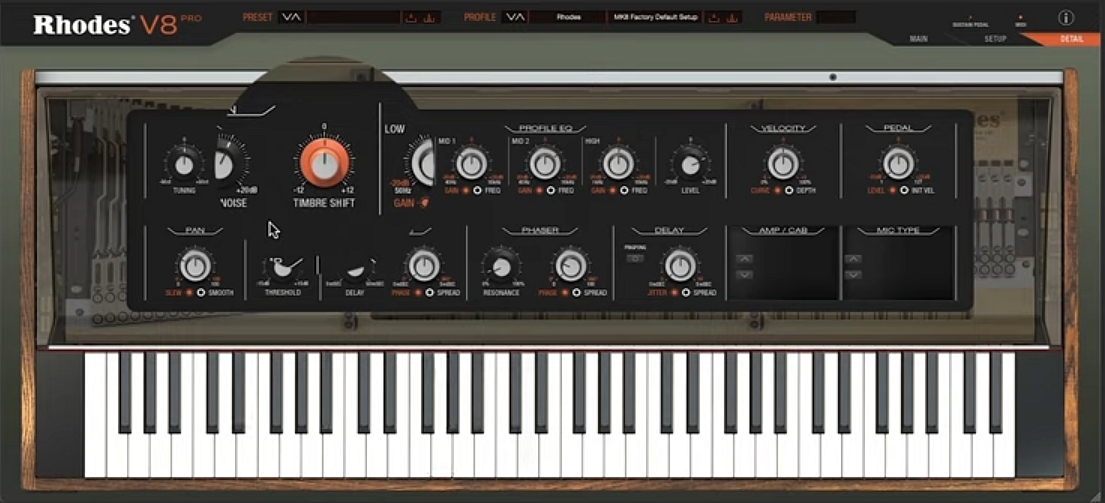
Task: Toggle the Delay Pingpong switch
Action: (635, 259)
